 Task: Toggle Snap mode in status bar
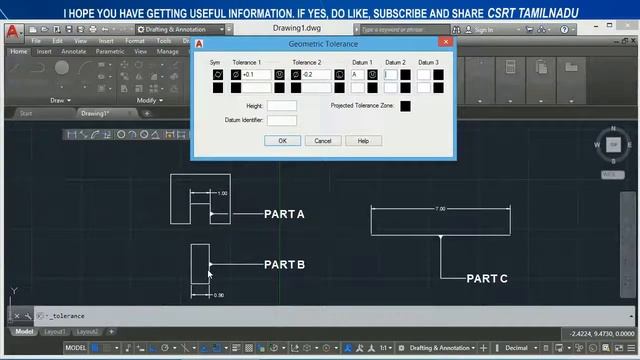point(107,348)
